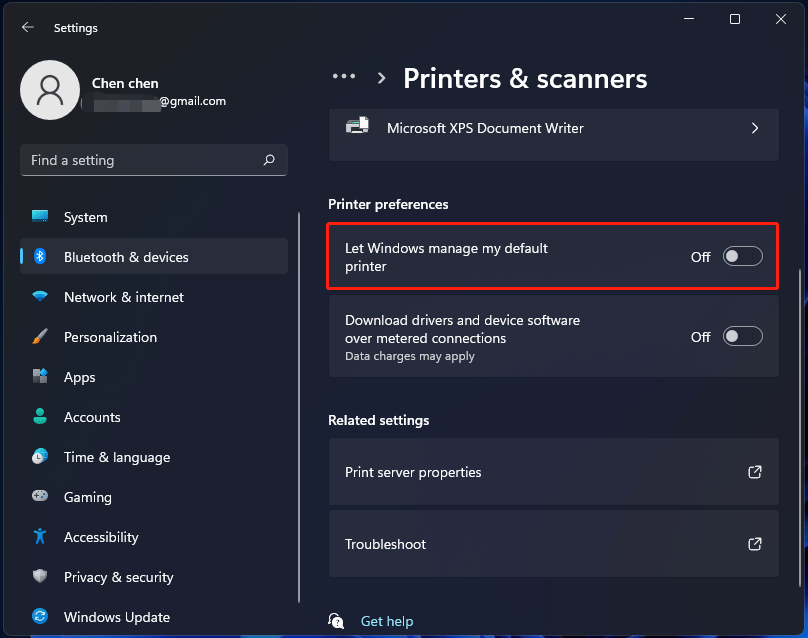The width and height of the screenshot is (808, 638).
Task: Open Gaming settings
Action: (x=88, y=497)
